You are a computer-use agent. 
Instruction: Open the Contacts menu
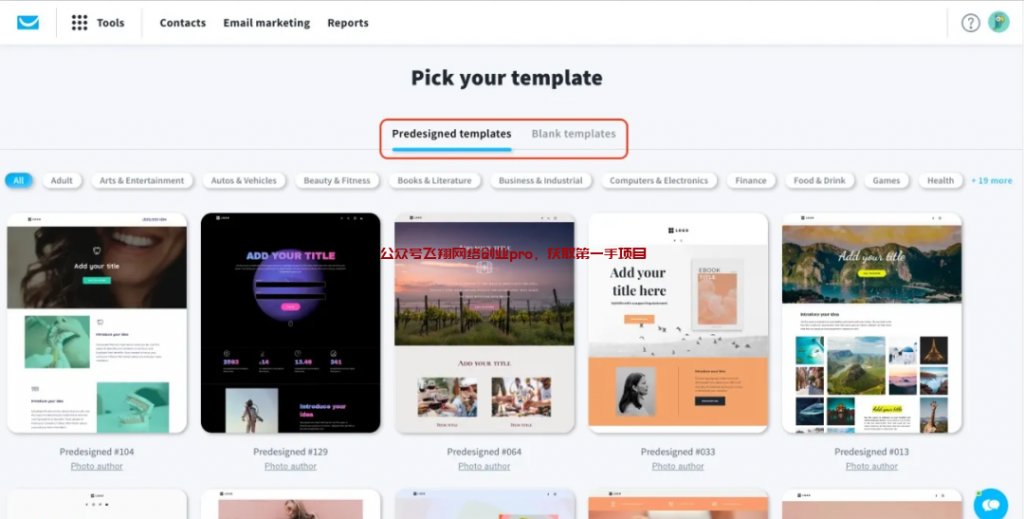pos(183,23)
